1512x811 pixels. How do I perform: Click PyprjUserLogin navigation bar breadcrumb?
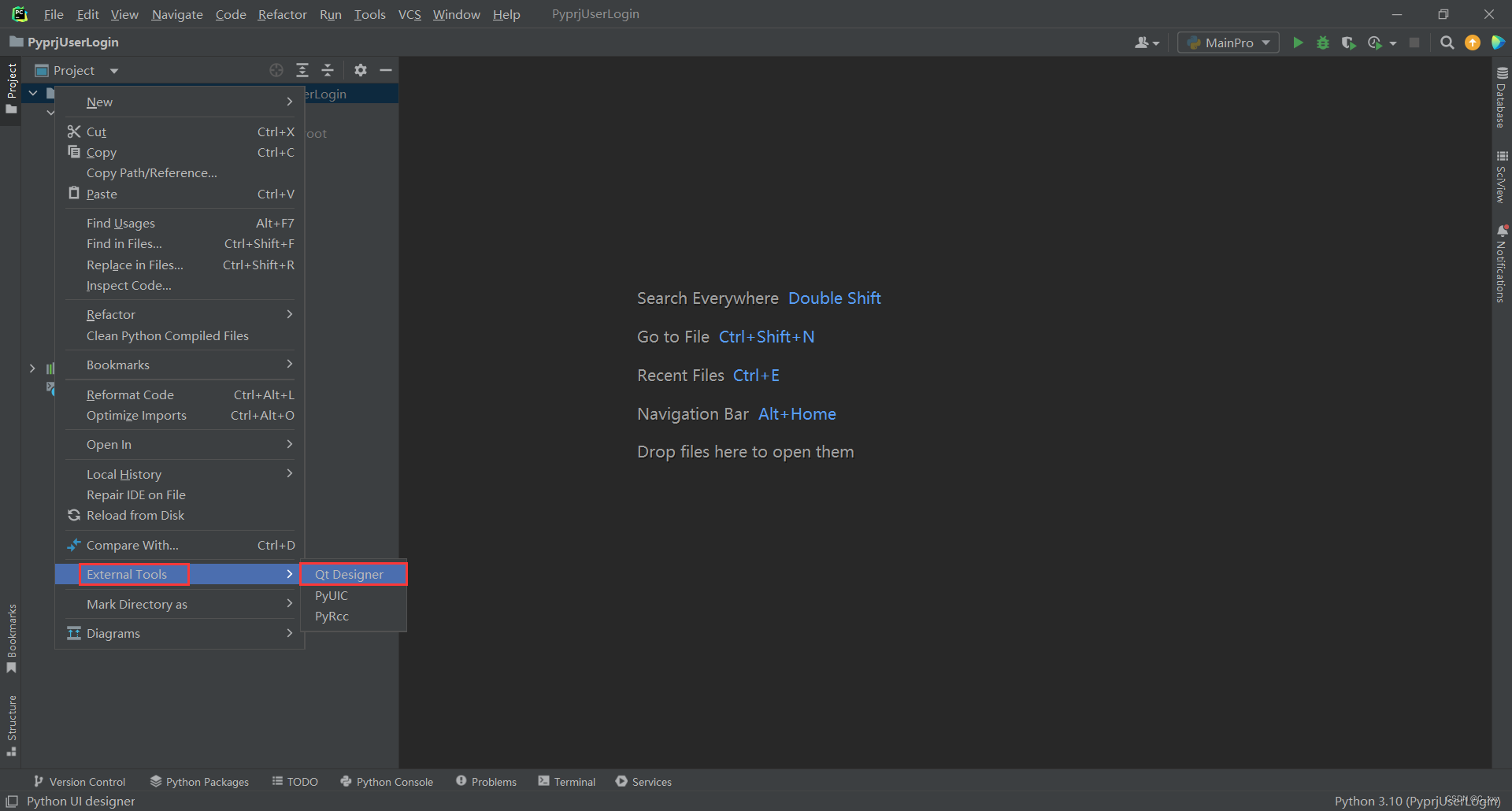point(65,42)
